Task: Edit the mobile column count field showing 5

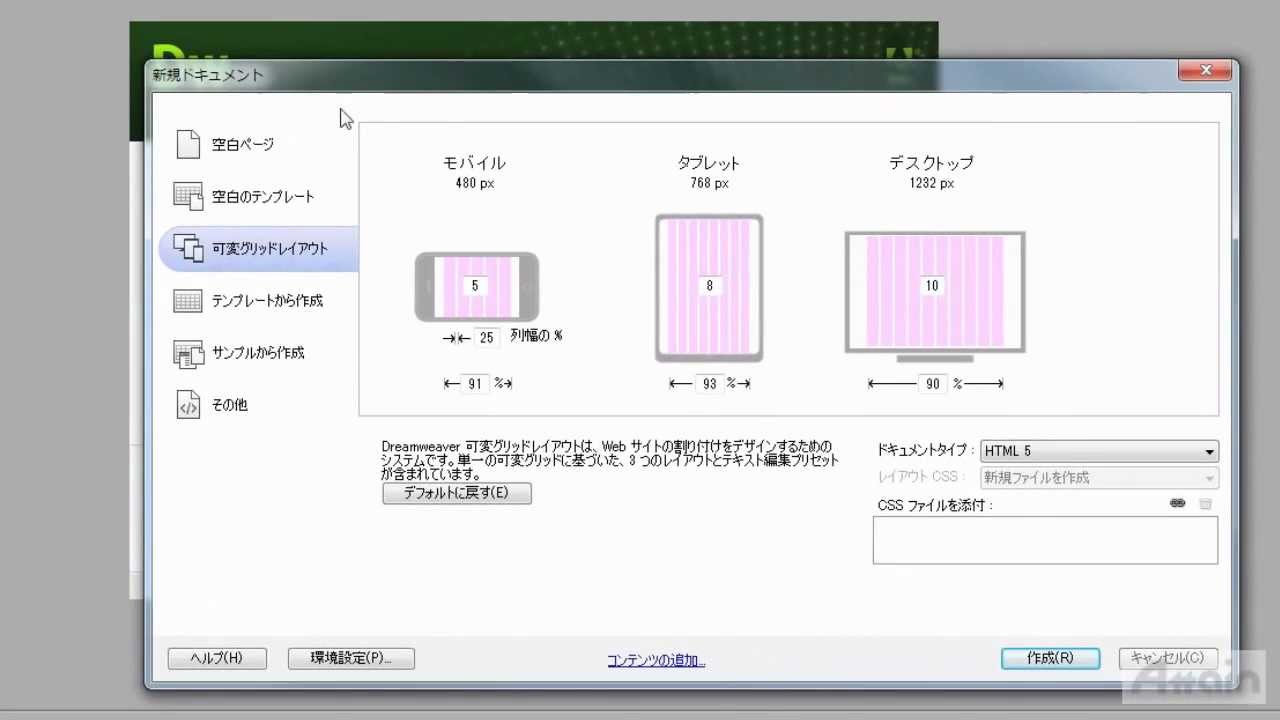Action: 475,286
